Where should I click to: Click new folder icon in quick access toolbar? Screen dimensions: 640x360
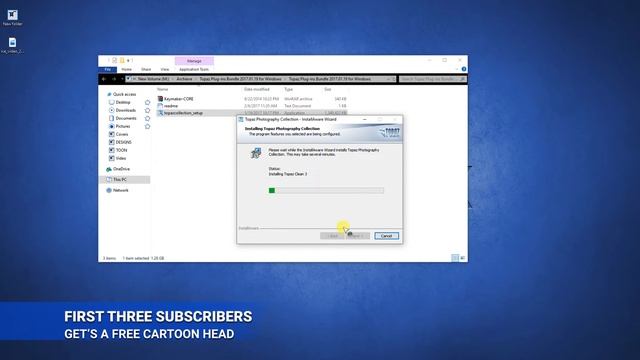pyautogui.click(x=122, y=60)
